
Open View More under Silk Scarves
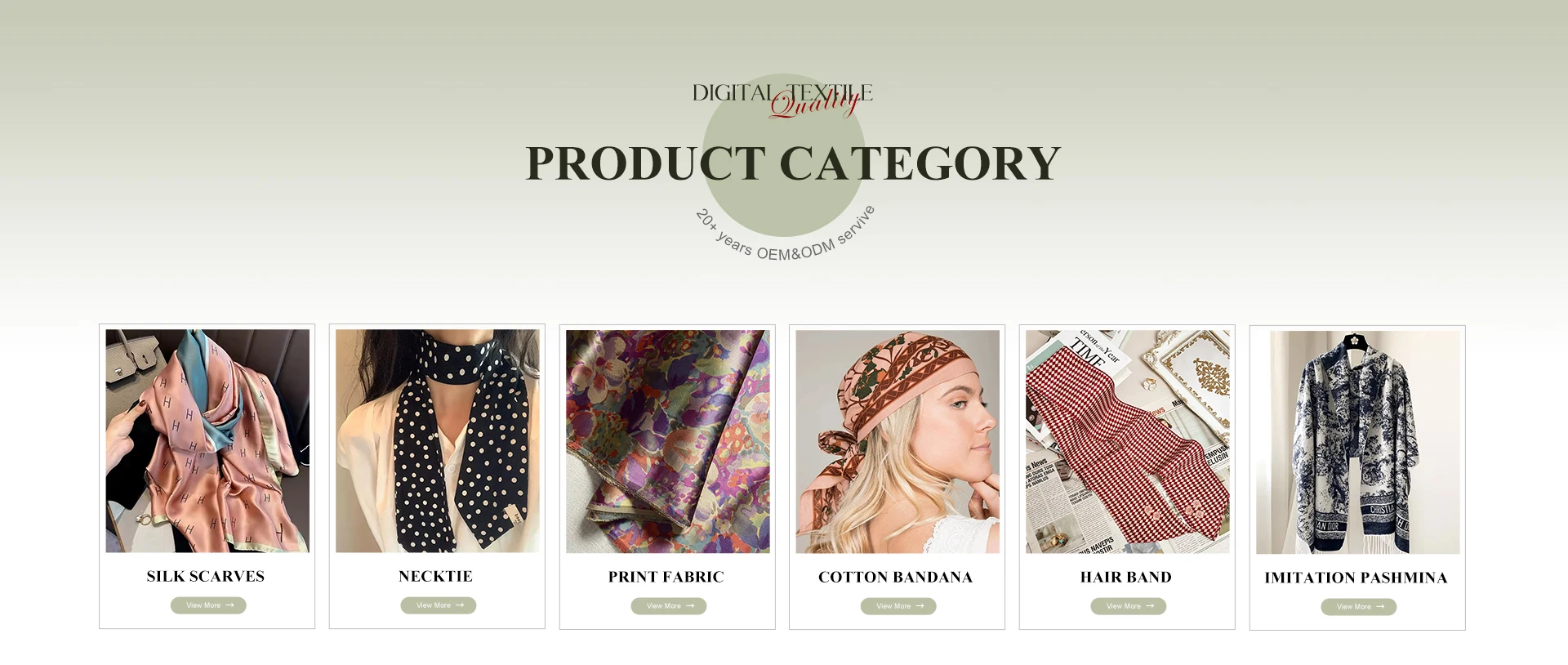[208, 605]
